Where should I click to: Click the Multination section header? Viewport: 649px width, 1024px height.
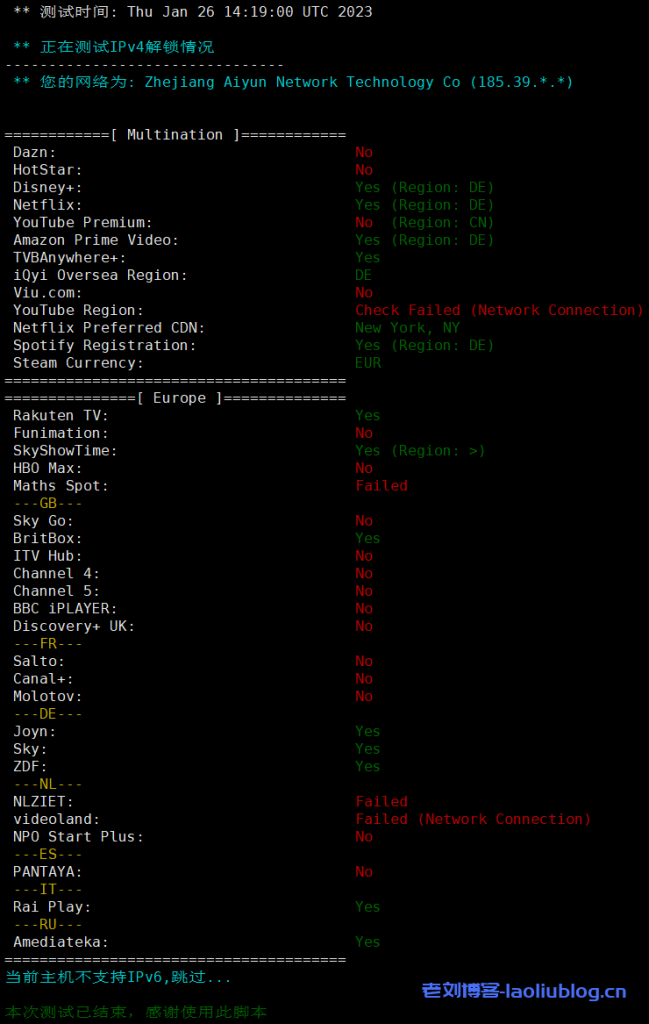click(x=175, y=135)
